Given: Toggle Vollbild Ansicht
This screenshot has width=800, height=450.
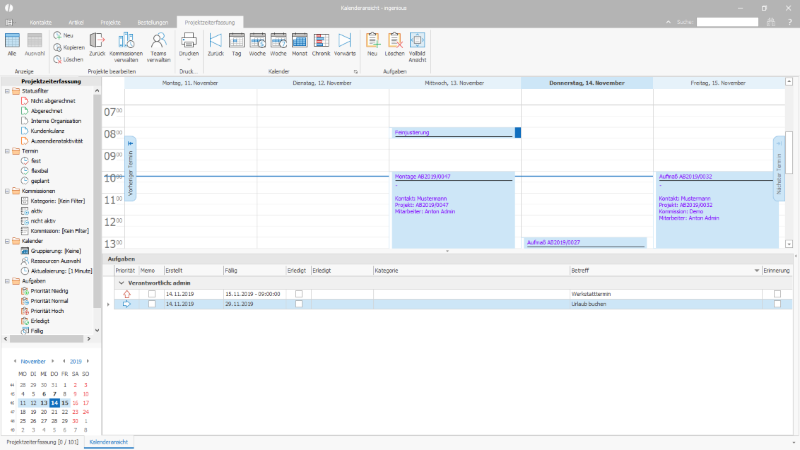Looking at the screenshot, I should tap(417, 47).
